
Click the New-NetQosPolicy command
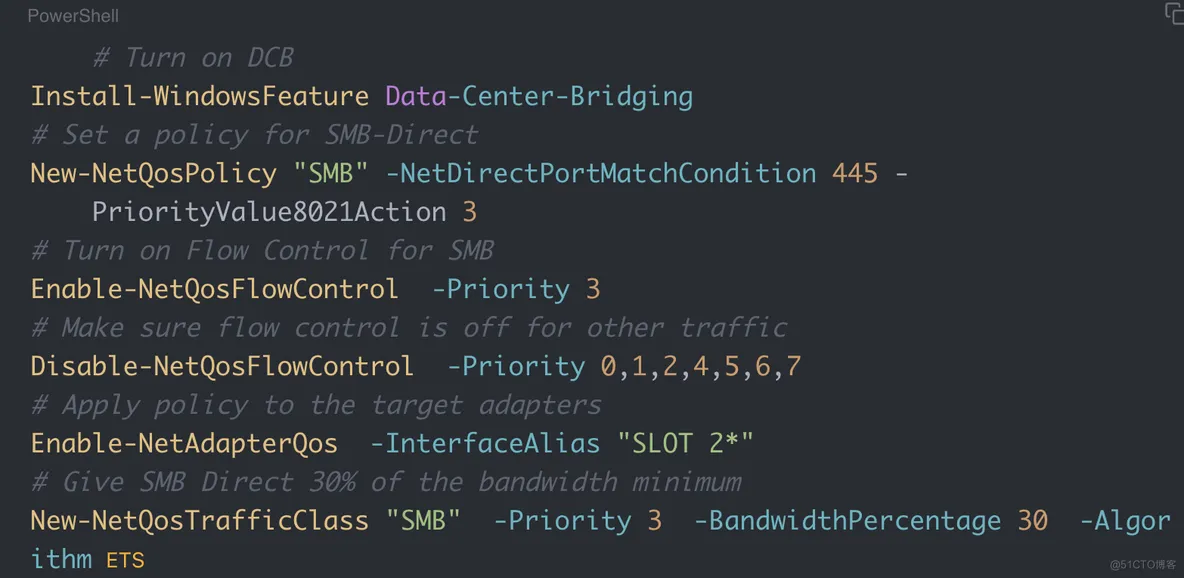click(154, 173)
